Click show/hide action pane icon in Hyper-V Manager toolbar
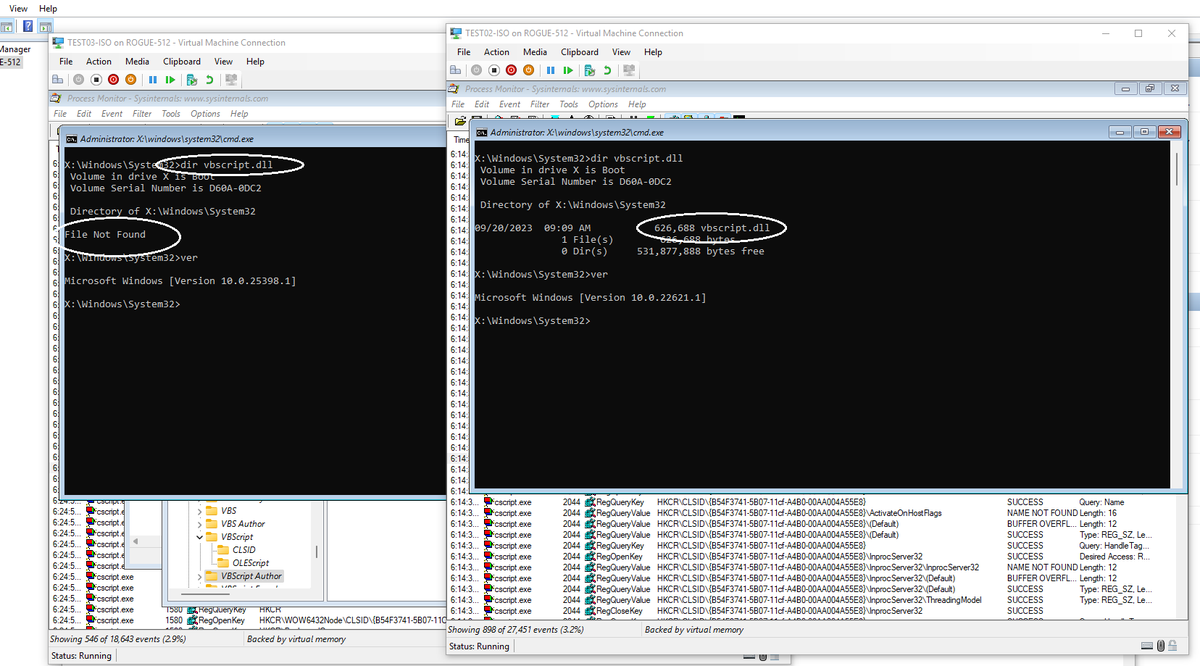The image size is (1200, 666). point(46,26)
